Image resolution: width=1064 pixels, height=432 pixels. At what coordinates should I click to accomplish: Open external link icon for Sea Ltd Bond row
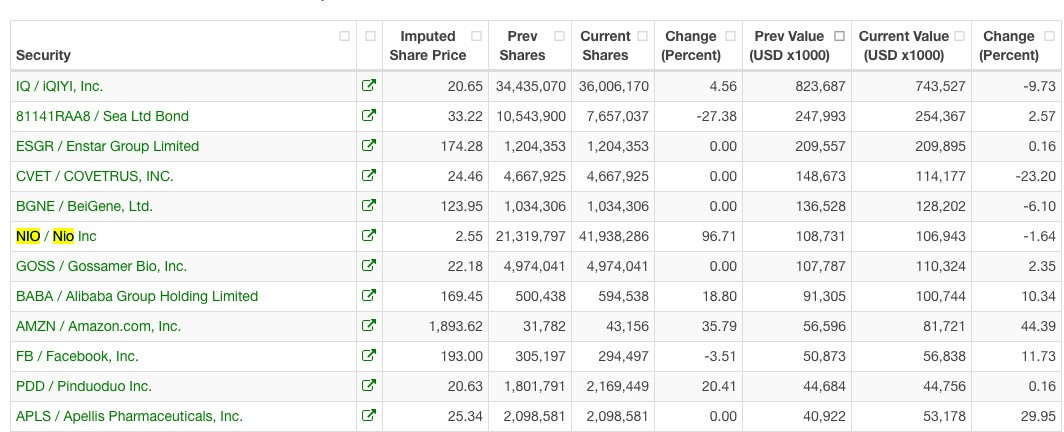click(368, 116)
